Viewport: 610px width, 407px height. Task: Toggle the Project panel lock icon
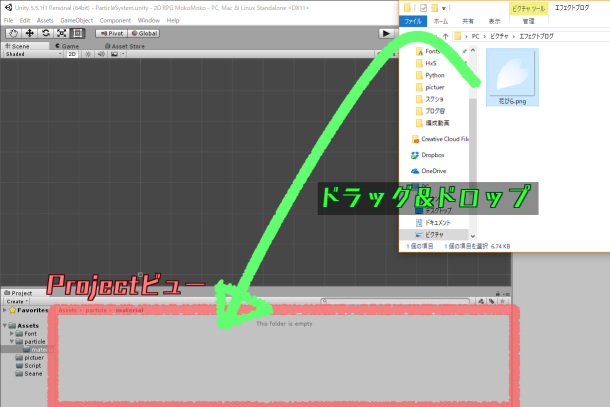point(498,293)
